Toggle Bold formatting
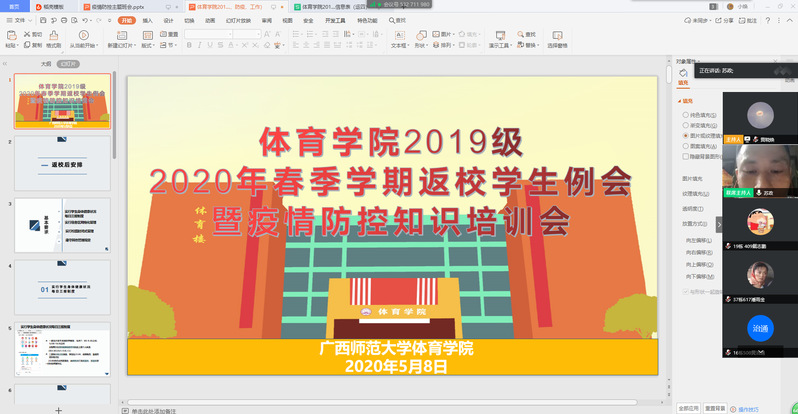This screenshot has height=414, width=798. [189, 45]
